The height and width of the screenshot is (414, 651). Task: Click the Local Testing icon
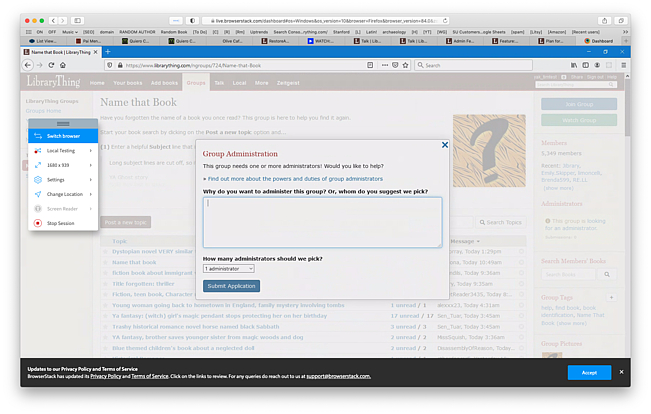38,150
